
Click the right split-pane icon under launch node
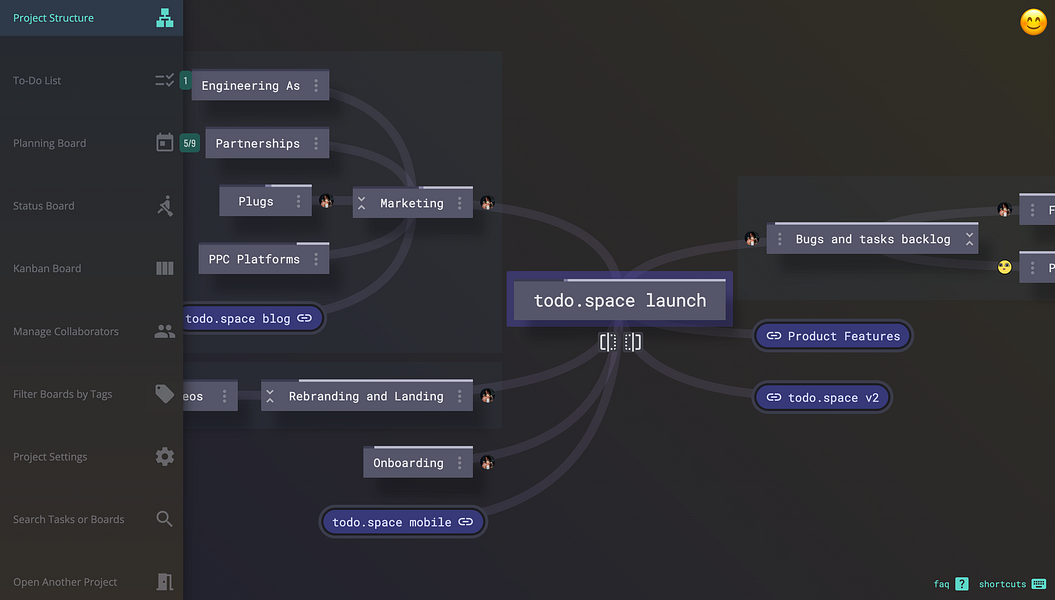[632, 342]
